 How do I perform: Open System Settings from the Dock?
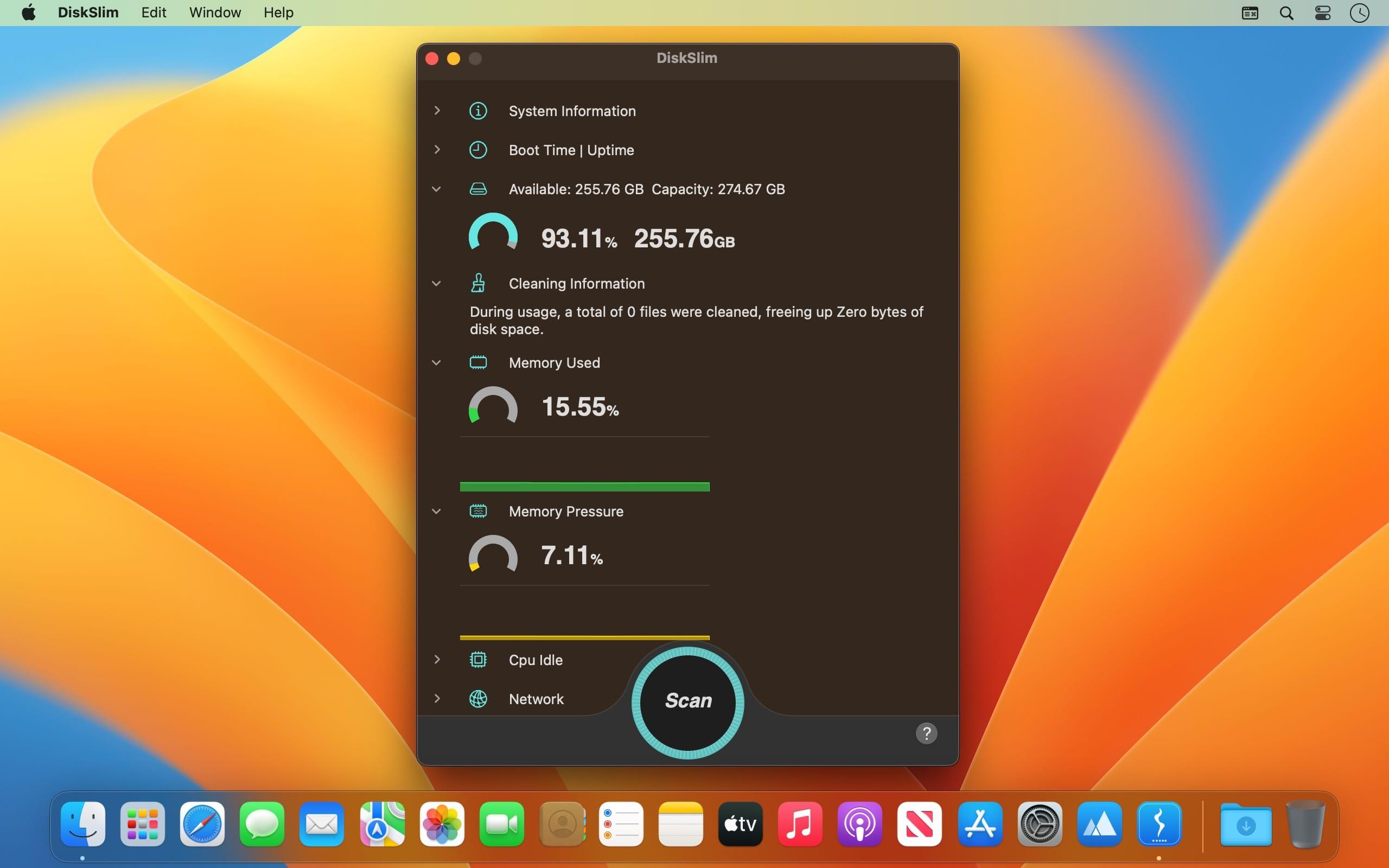tap(1040, 825)
